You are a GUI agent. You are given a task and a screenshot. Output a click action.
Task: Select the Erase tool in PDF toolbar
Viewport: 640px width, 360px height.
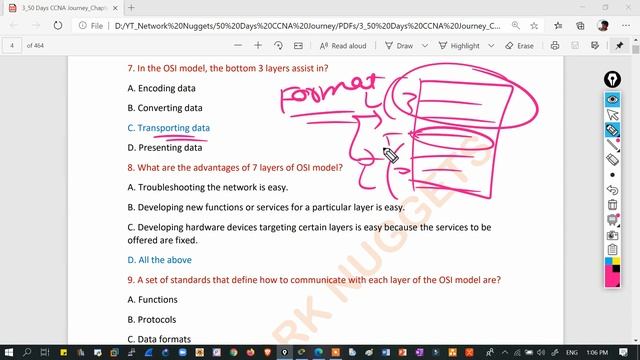tap(519, 46)
